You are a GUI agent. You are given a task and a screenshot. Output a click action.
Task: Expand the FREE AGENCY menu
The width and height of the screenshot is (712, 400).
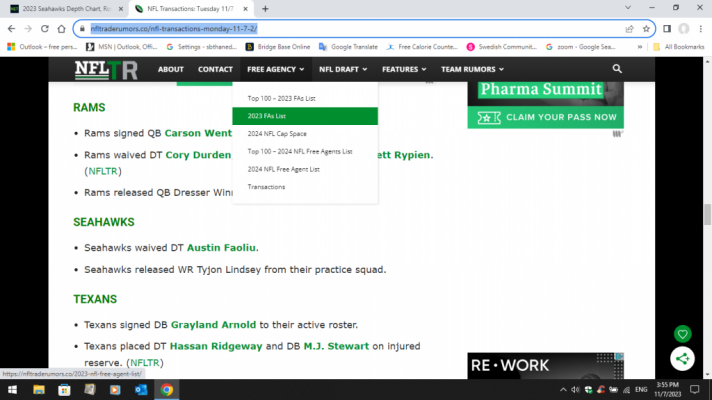pos(276,69)
